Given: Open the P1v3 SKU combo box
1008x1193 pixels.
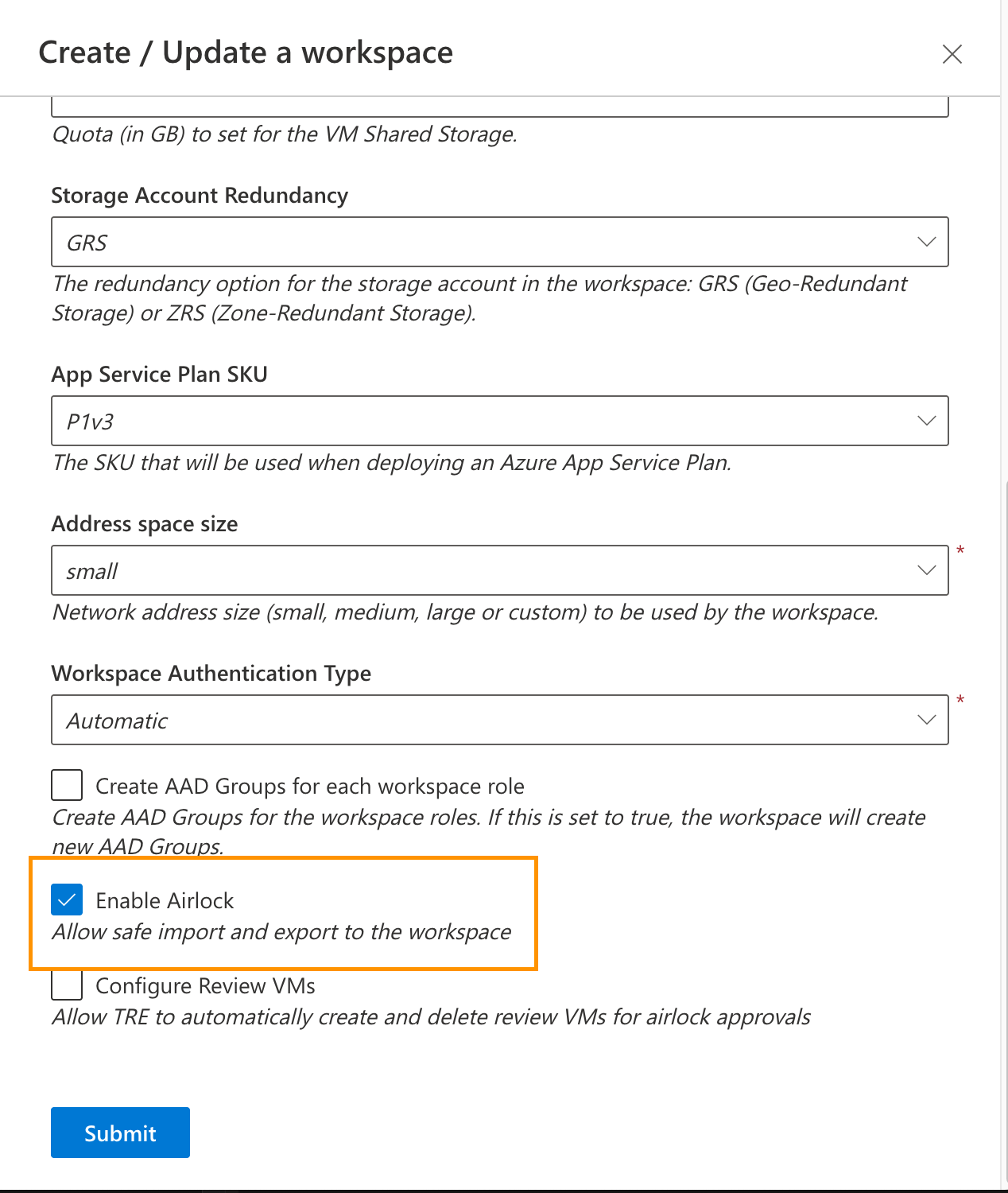Looking at the screenshot, I should pos(477,421).
